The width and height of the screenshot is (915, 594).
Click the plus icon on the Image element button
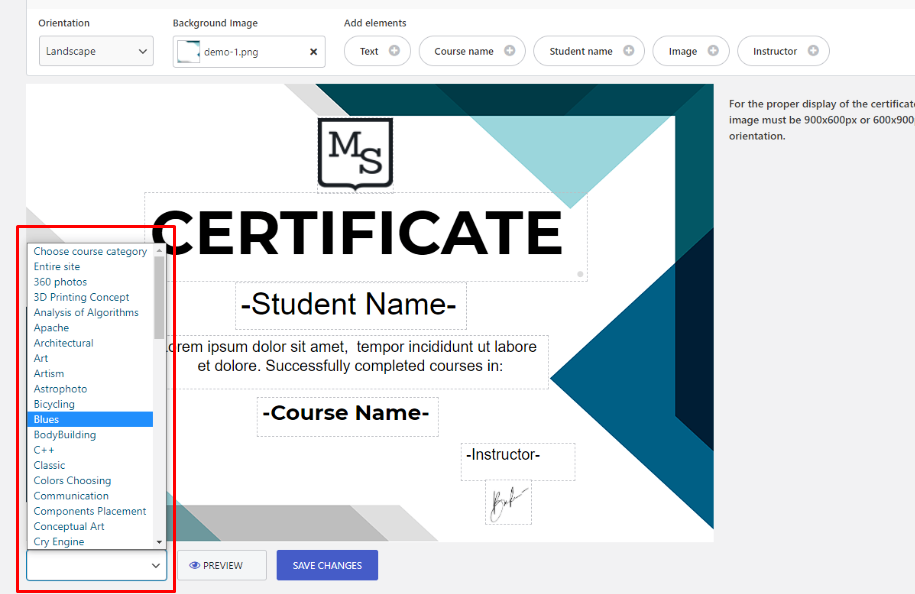[x=713, y=51]
